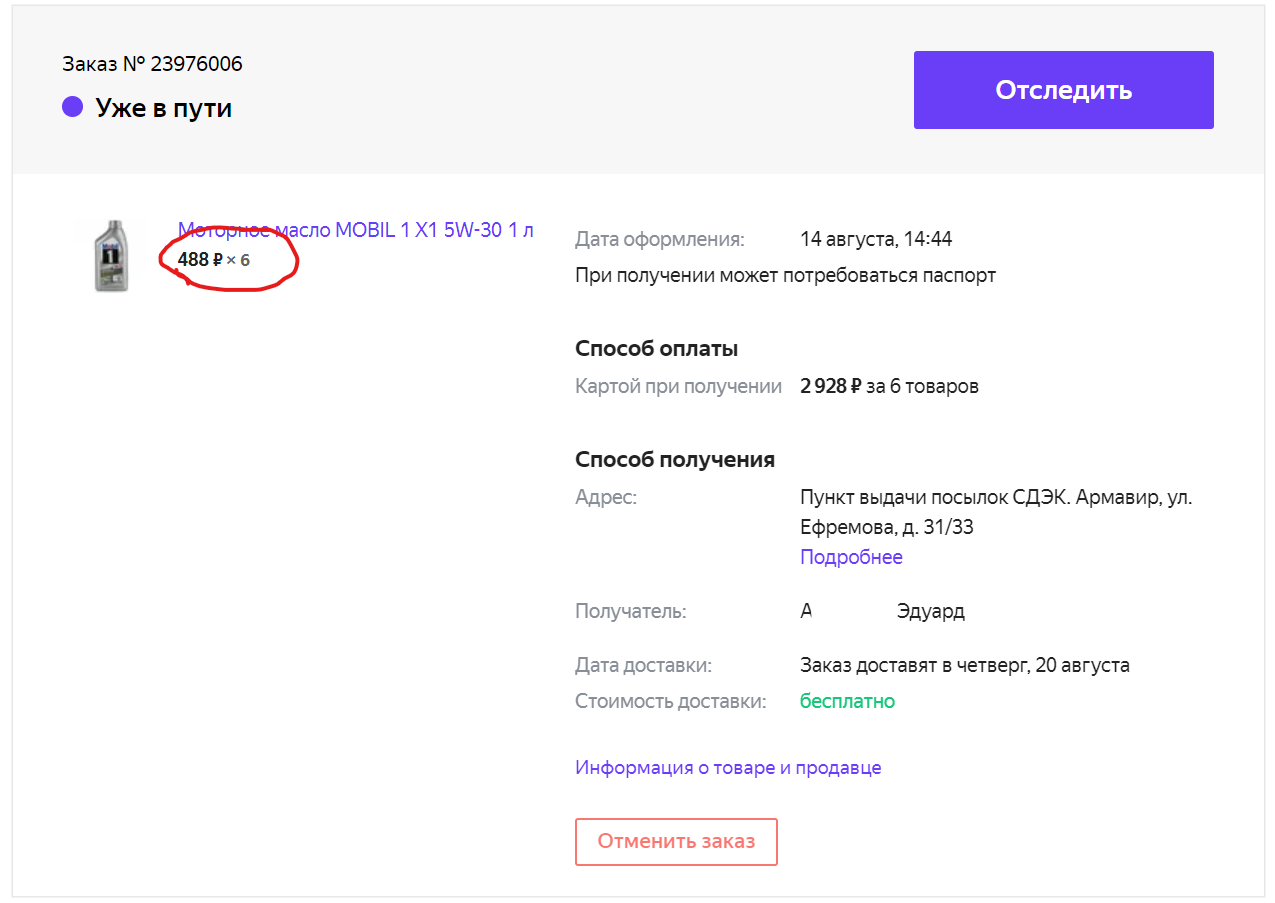The height and width of the screenshot is (903, 1275).
Task: Click the Адрес label
Action: coord(606,497)
